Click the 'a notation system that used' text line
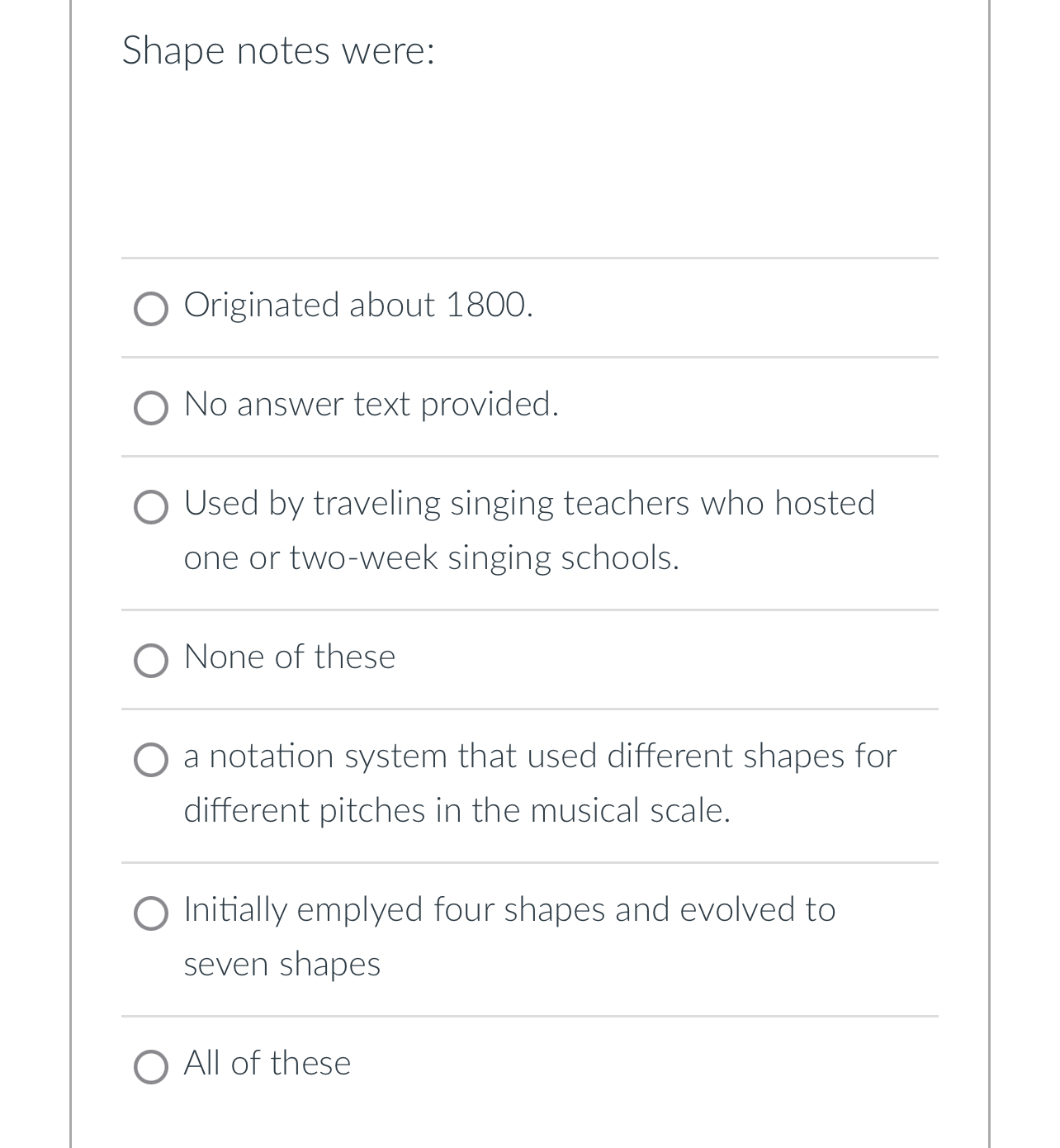Screen dimensions: 1060x1148 (540, 756)
